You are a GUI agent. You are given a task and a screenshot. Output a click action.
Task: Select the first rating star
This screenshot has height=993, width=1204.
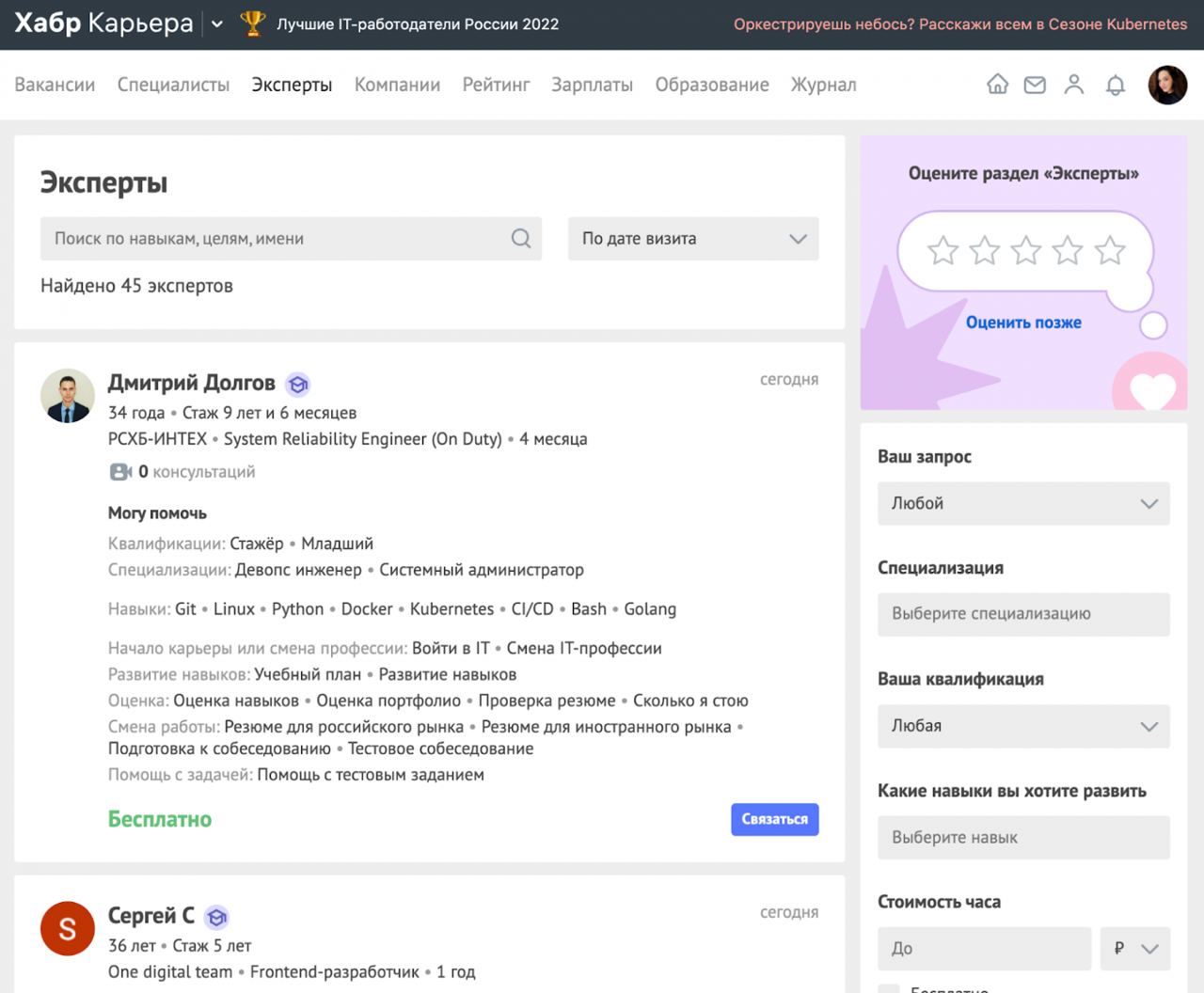943,251
